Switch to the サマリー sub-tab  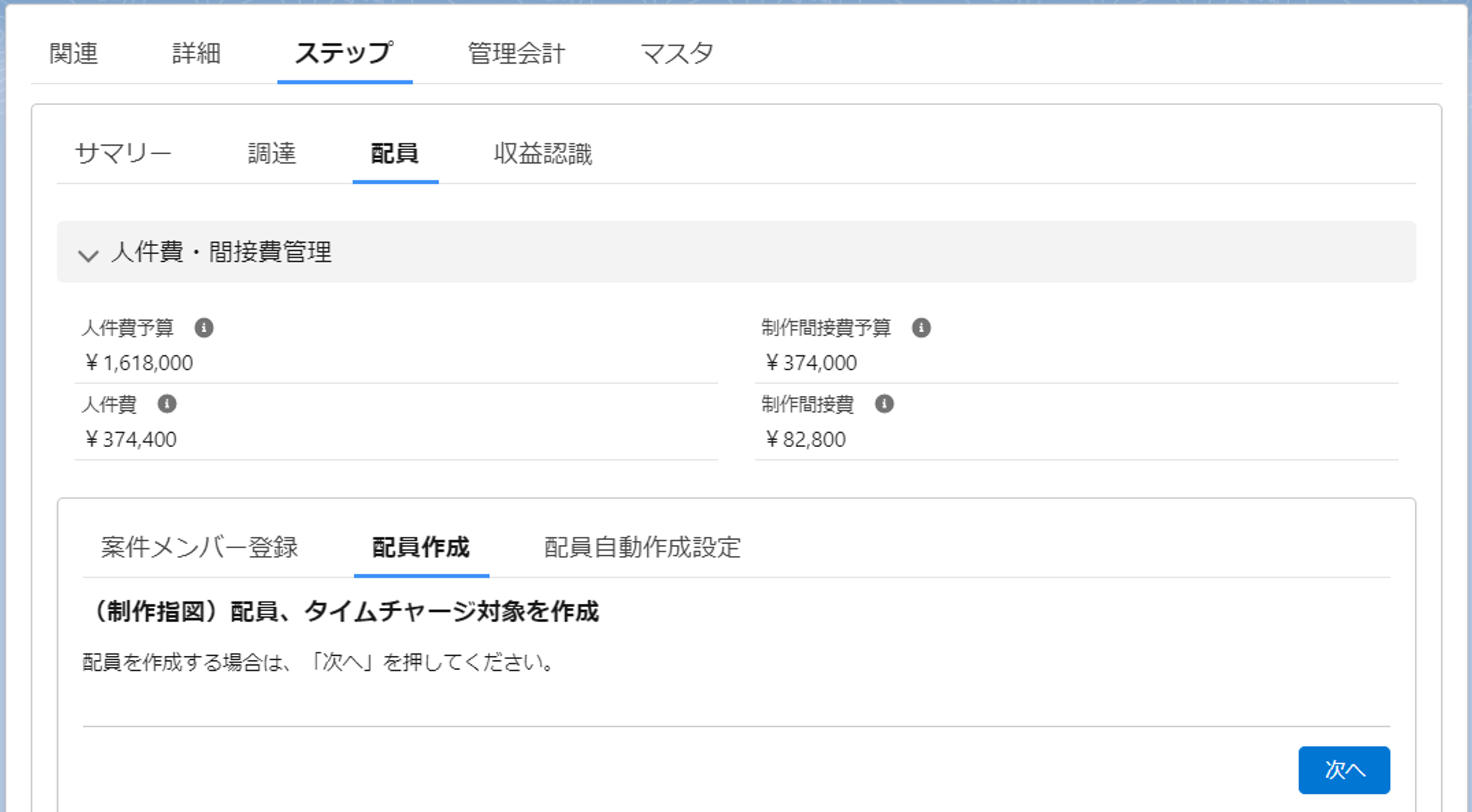123,154
